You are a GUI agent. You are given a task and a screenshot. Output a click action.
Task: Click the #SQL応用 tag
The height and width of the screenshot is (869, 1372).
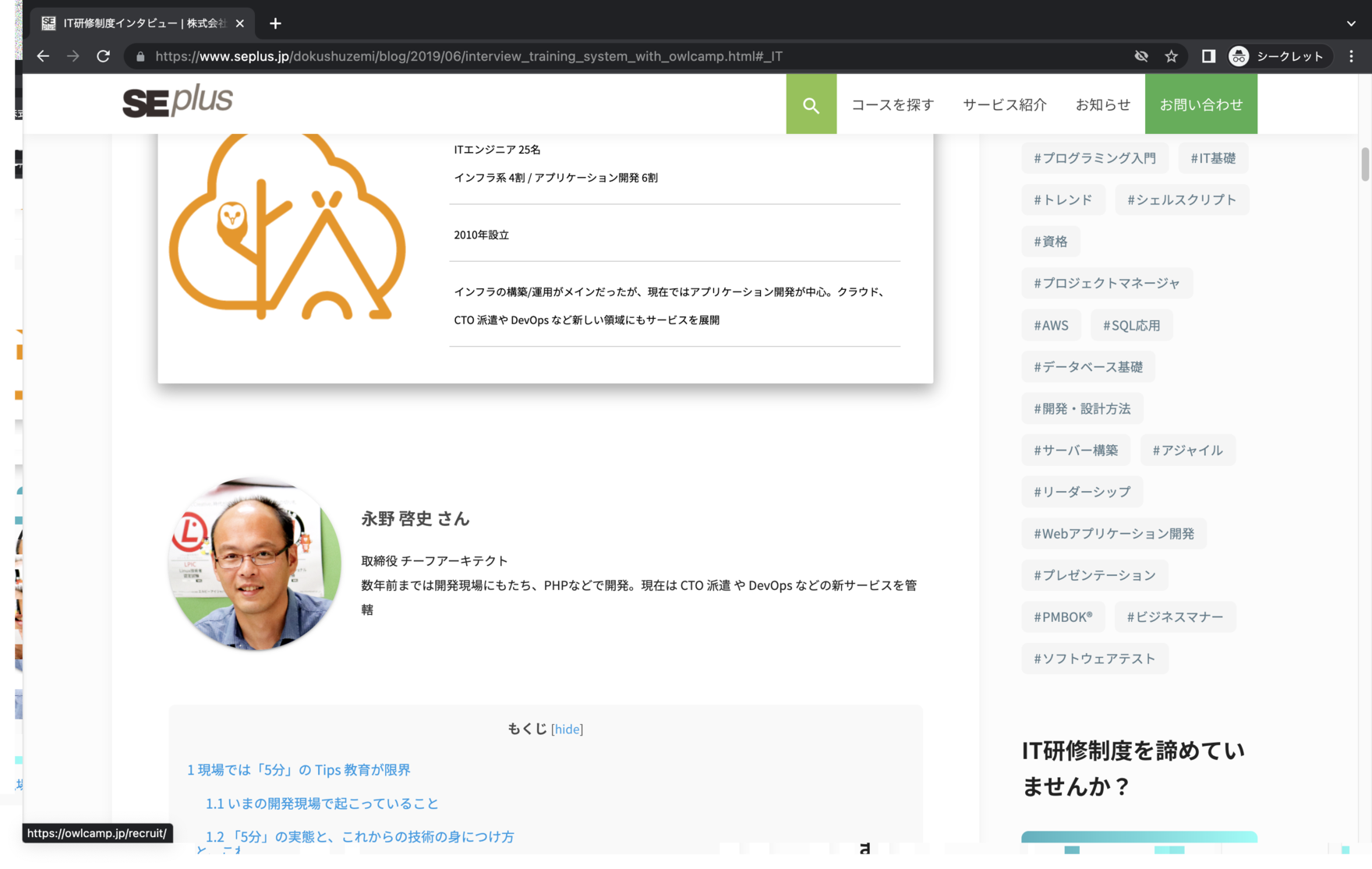[1131, 325]
